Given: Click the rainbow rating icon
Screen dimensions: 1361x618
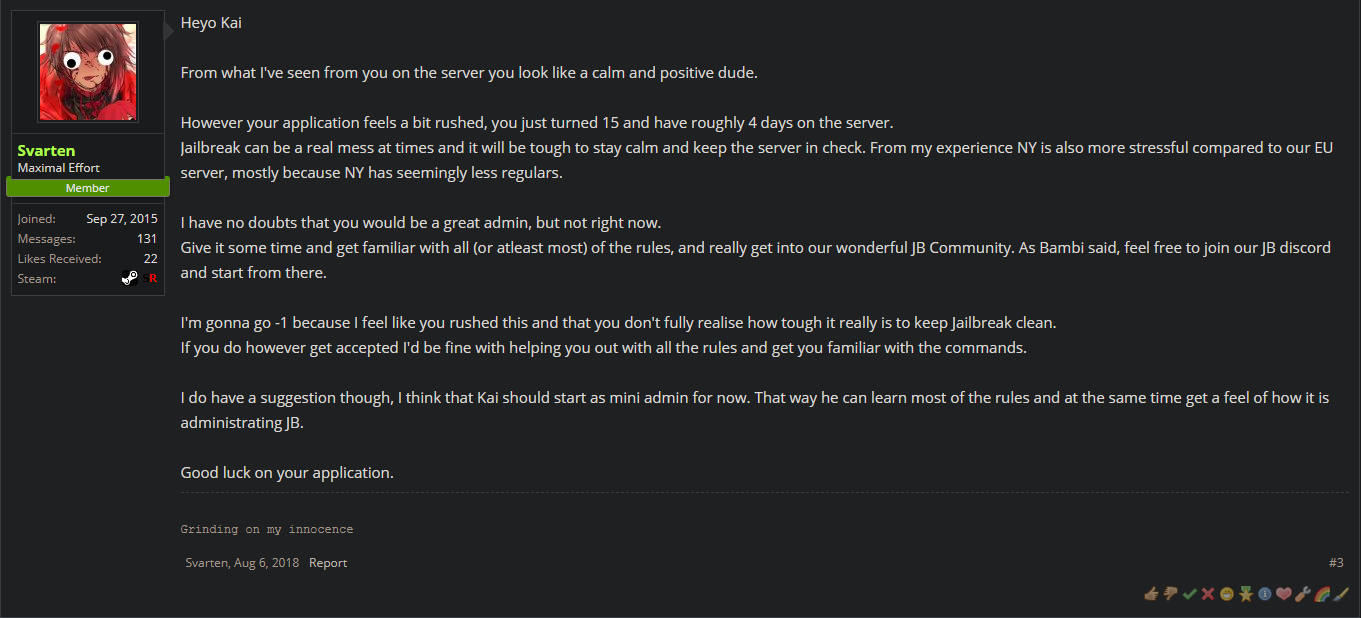Looking at the screenshot, I should click(x=1322, y=594).
